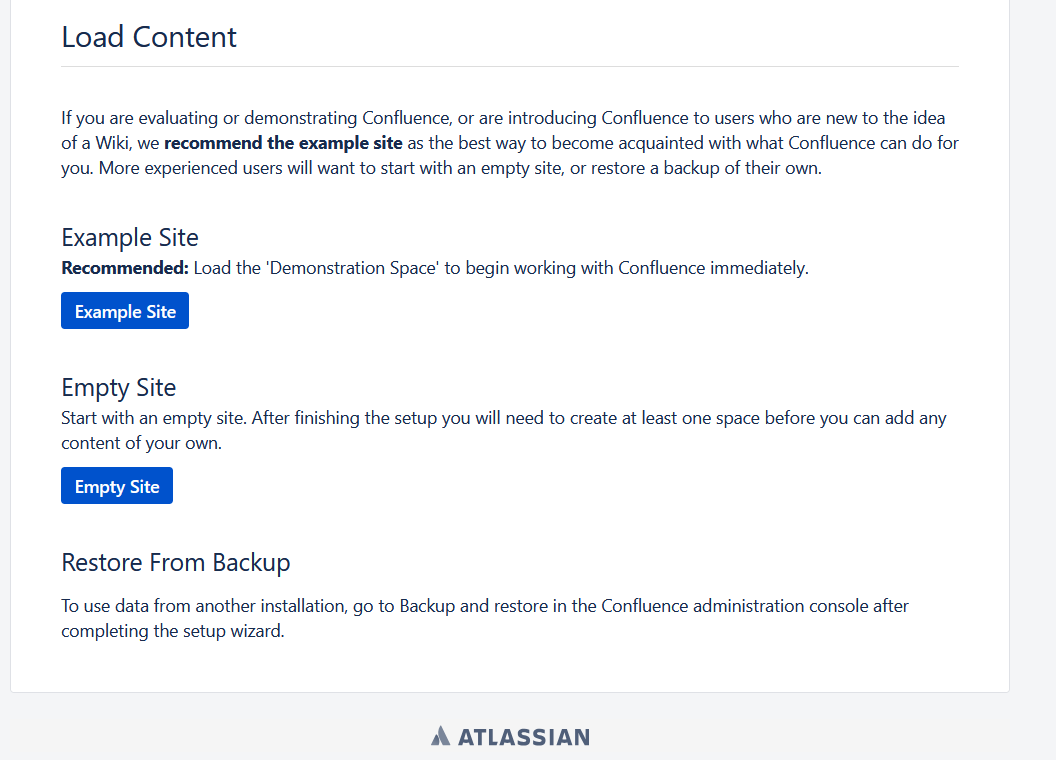Click the Empty Site section heading

(x=118, y=387)
